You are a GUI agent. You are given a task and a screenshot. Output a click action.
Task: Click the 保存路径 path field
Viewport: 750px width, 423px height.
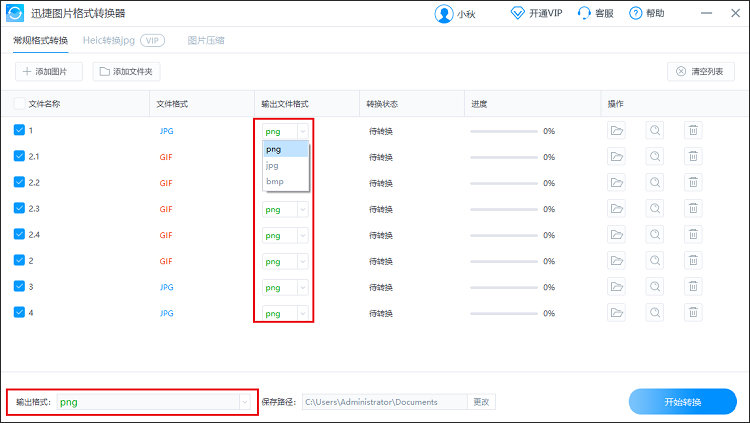click(x=385, y=402)
